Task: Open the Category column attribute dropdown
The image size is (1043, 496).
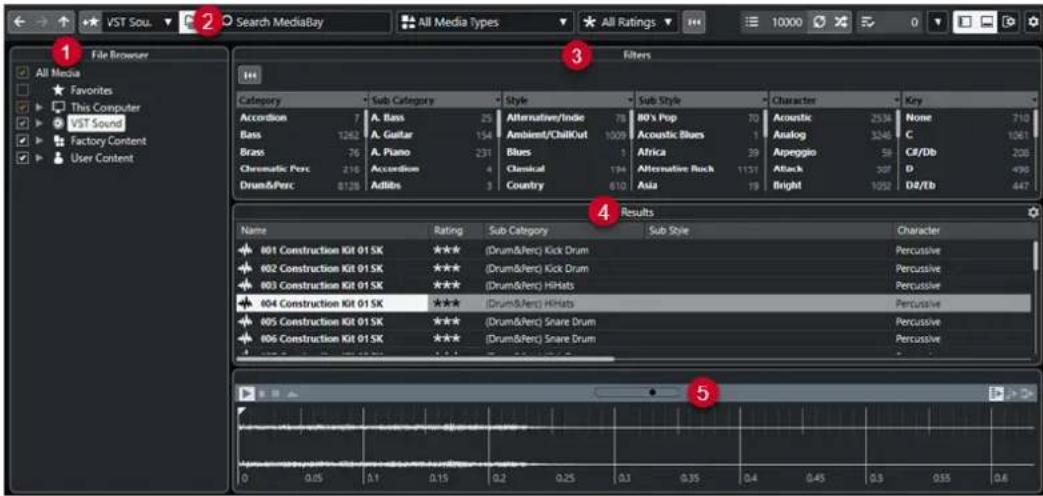Action: pos(365,100)
